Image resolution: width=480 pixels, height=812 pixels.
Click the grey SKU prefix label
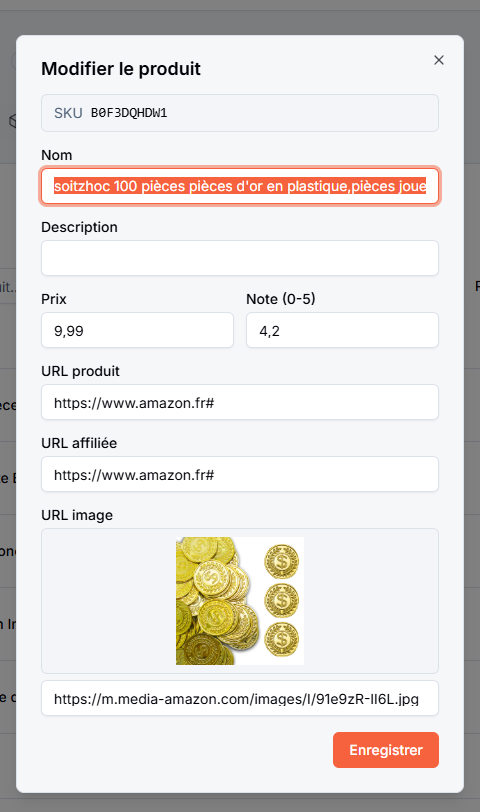coord(68,113)
